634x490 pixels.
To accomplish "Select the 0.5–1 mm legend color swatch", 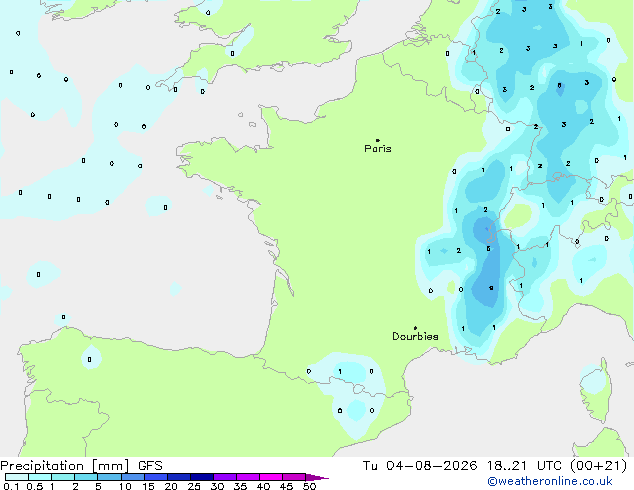I will (40, 477).
